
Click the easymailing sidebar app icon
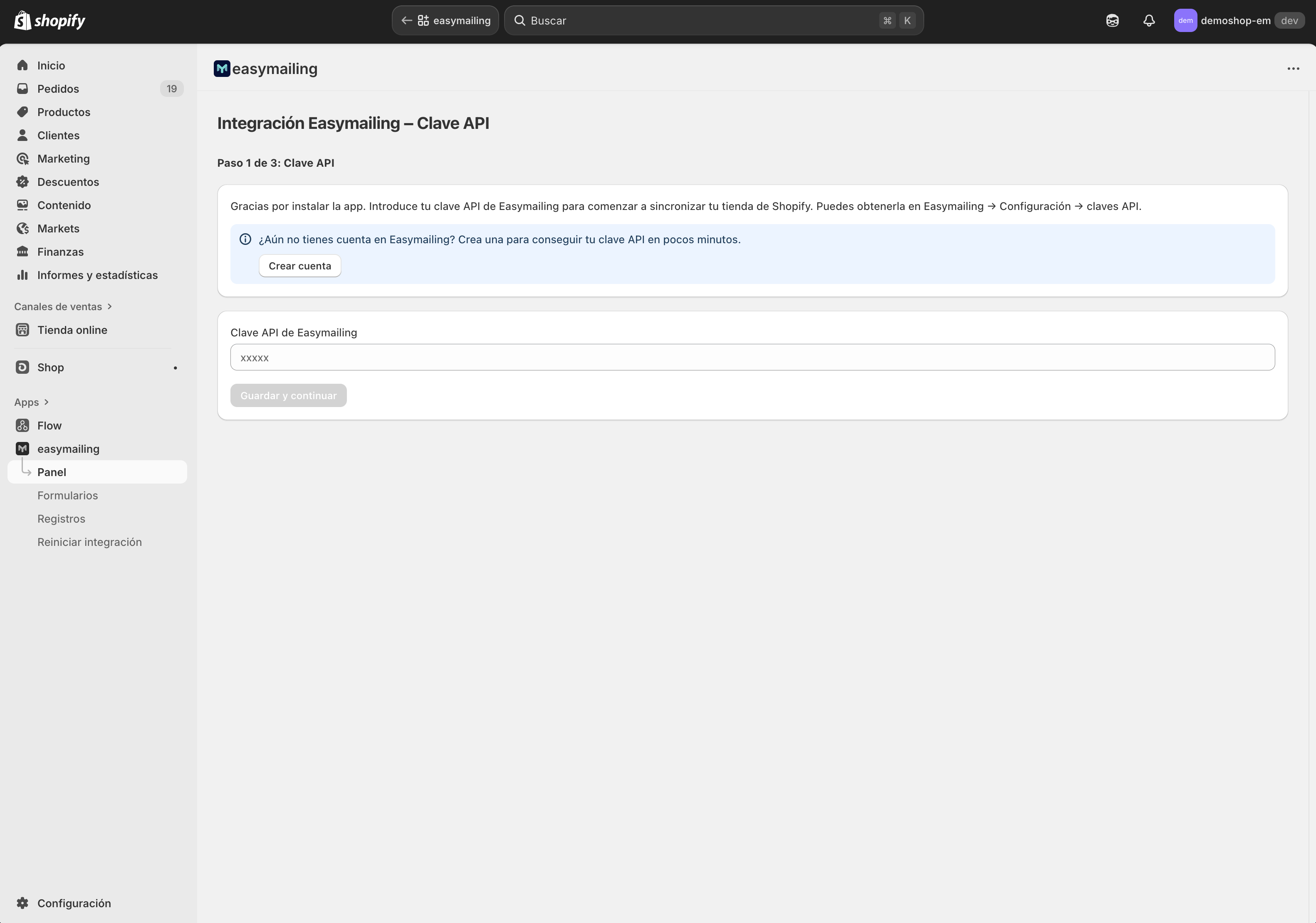tap(22, 449)
